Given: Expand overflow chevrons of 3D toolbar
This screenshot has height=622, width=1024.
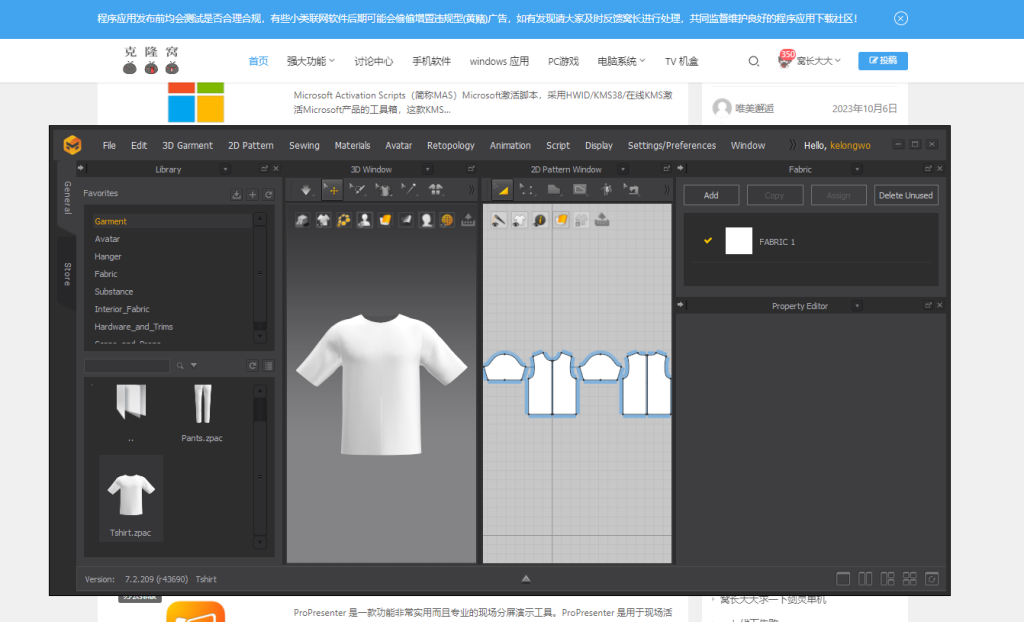Looking at the screenshot, I should coord(471,190).
